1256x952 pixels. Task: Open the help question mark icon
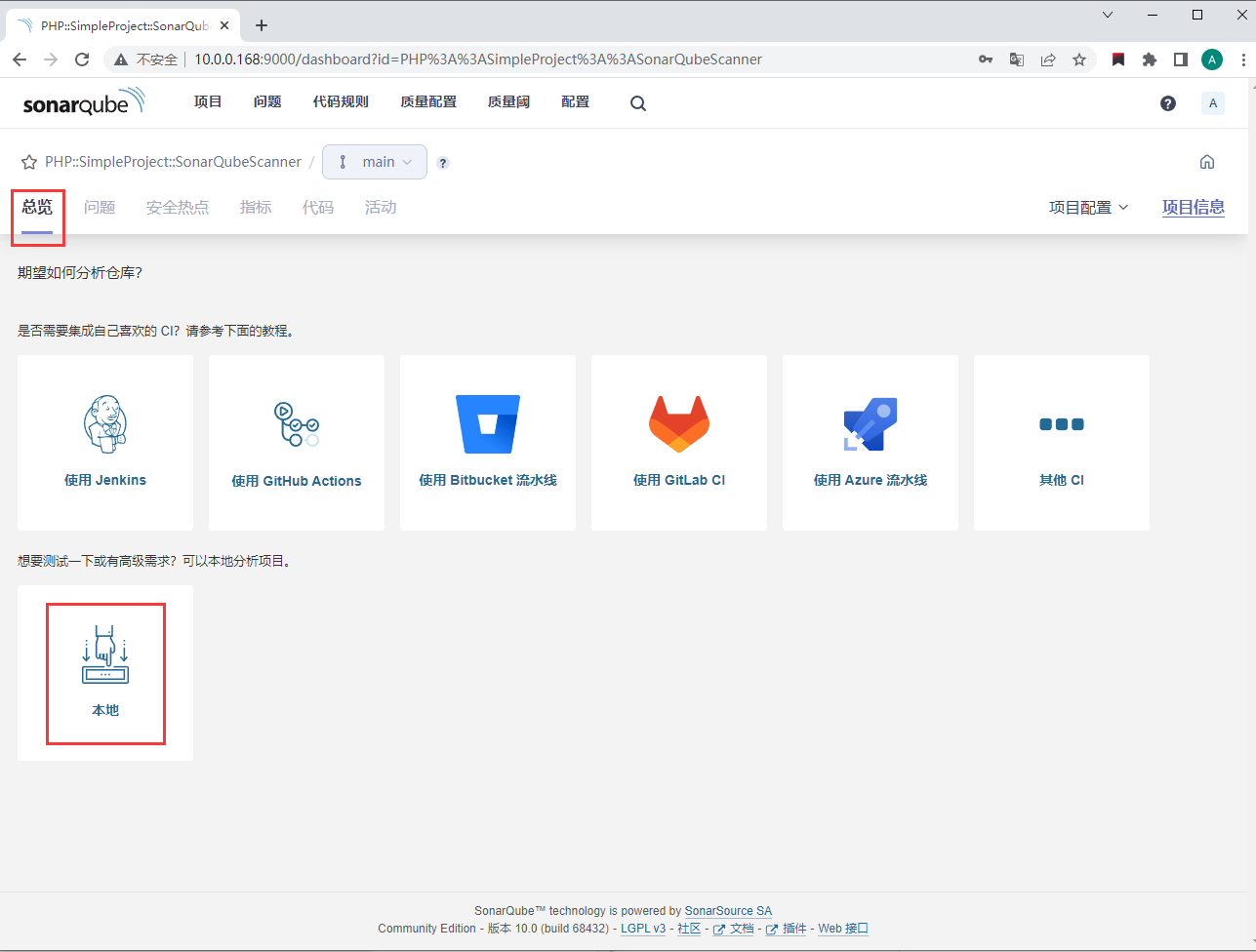pyautogui.click(x=1168, y=103)
